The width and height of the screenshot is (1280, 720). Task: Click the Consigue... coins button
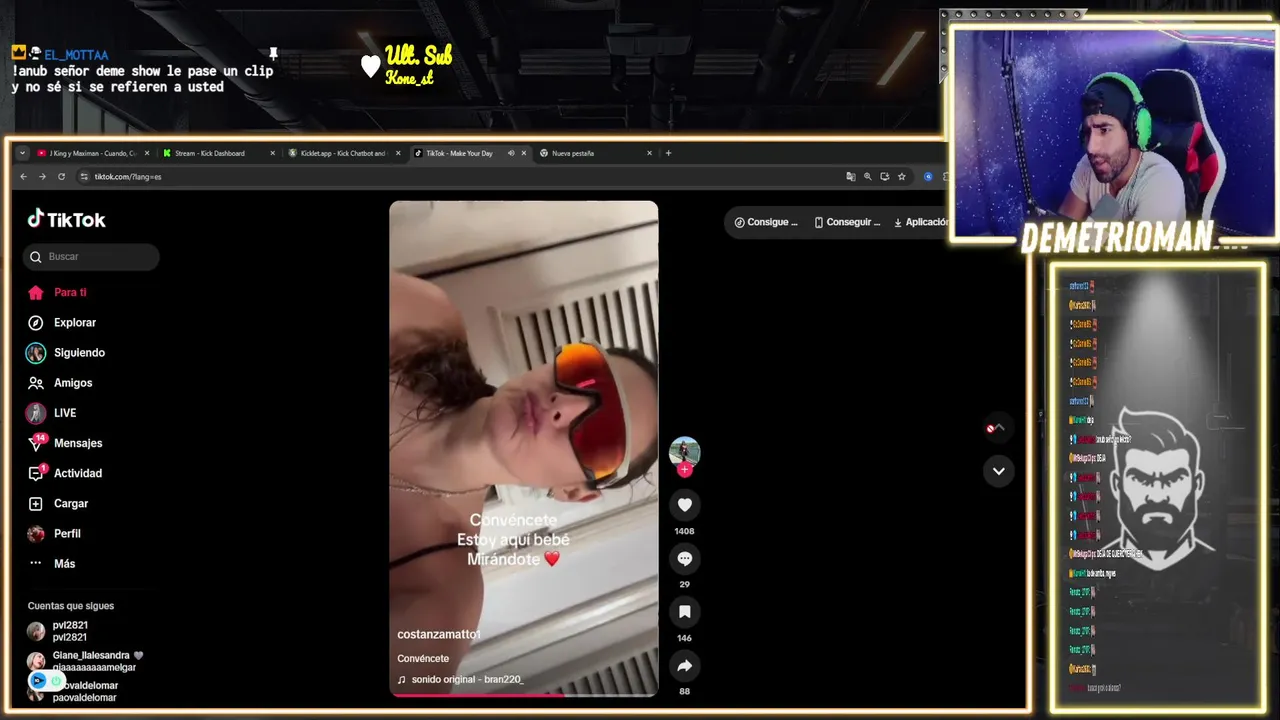766,222
